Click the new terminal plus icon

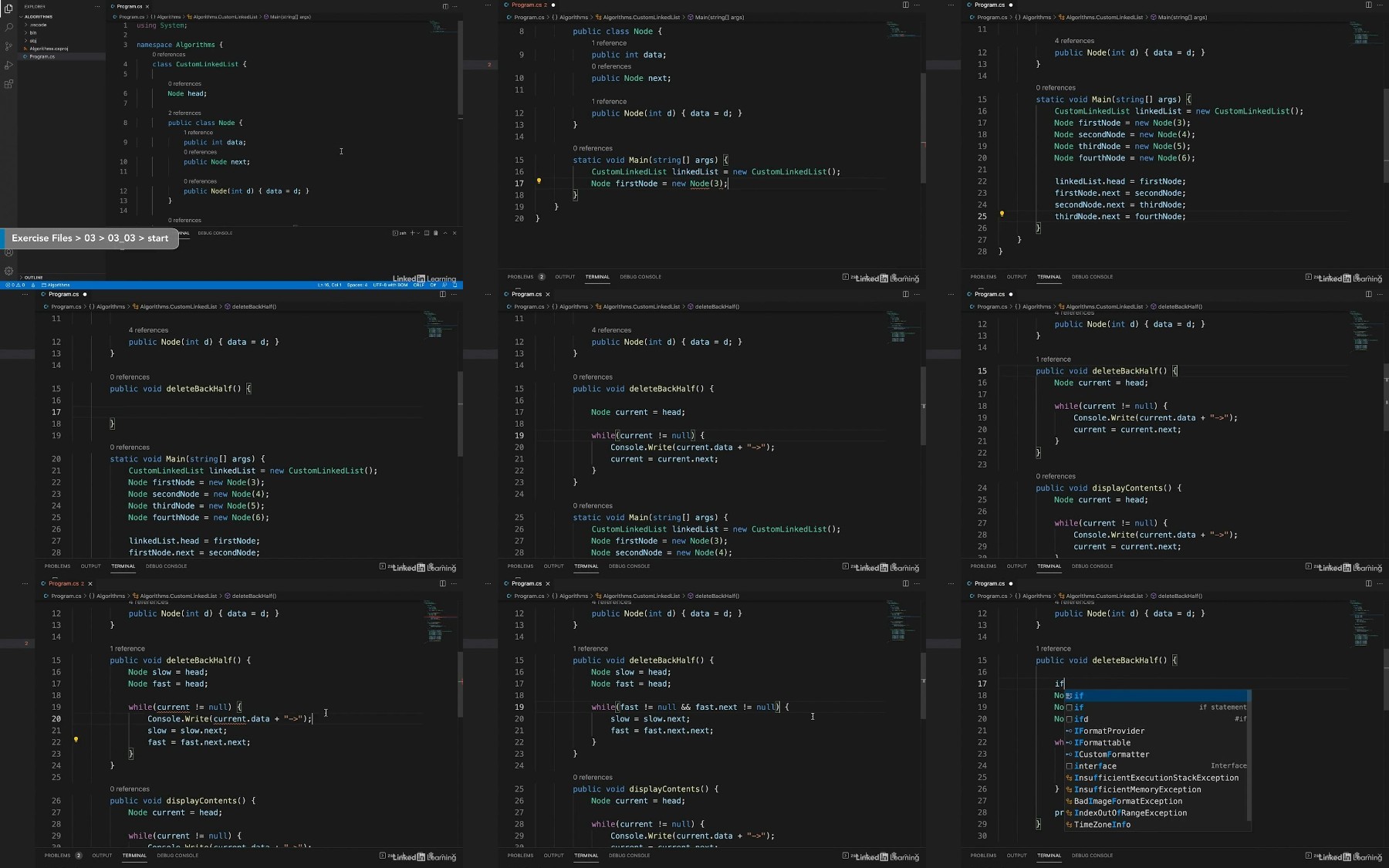(413, 233)
